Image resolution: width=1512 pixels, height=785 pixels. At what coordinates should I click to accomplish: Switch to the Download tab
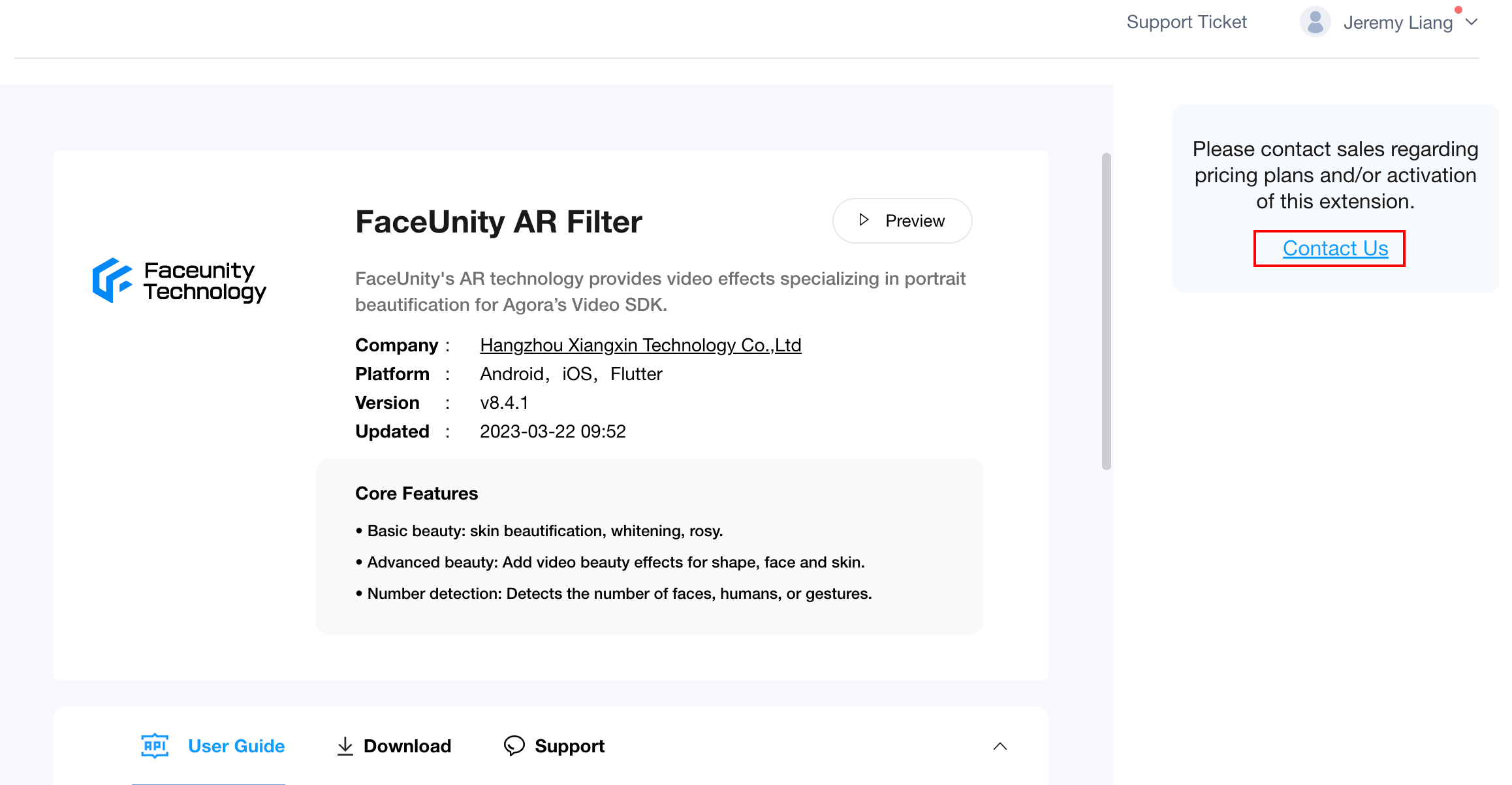coord(407,746)
